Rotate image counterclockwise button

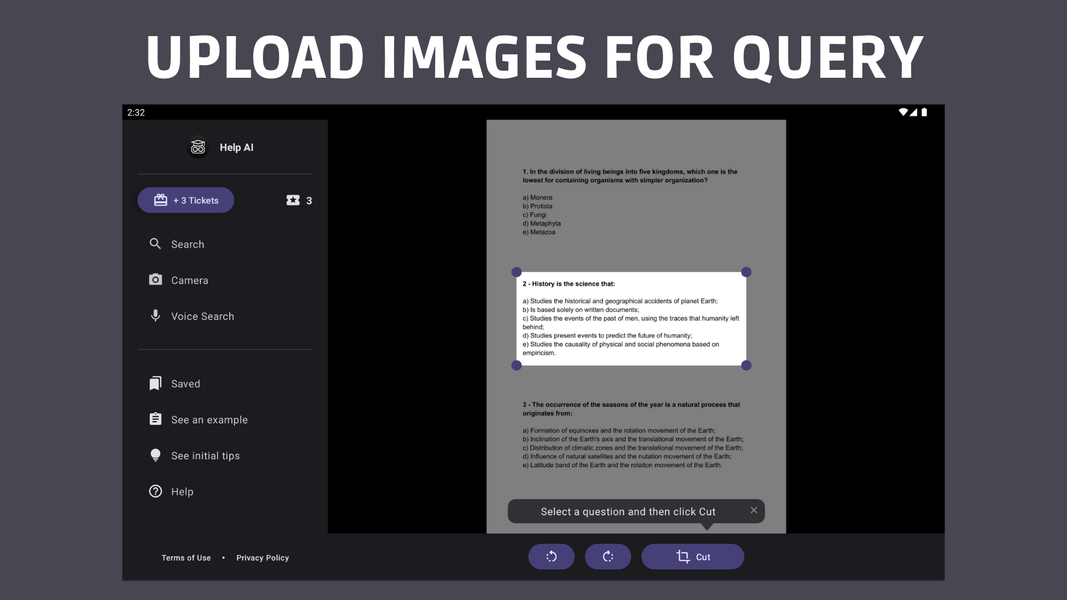coord(551,556)
